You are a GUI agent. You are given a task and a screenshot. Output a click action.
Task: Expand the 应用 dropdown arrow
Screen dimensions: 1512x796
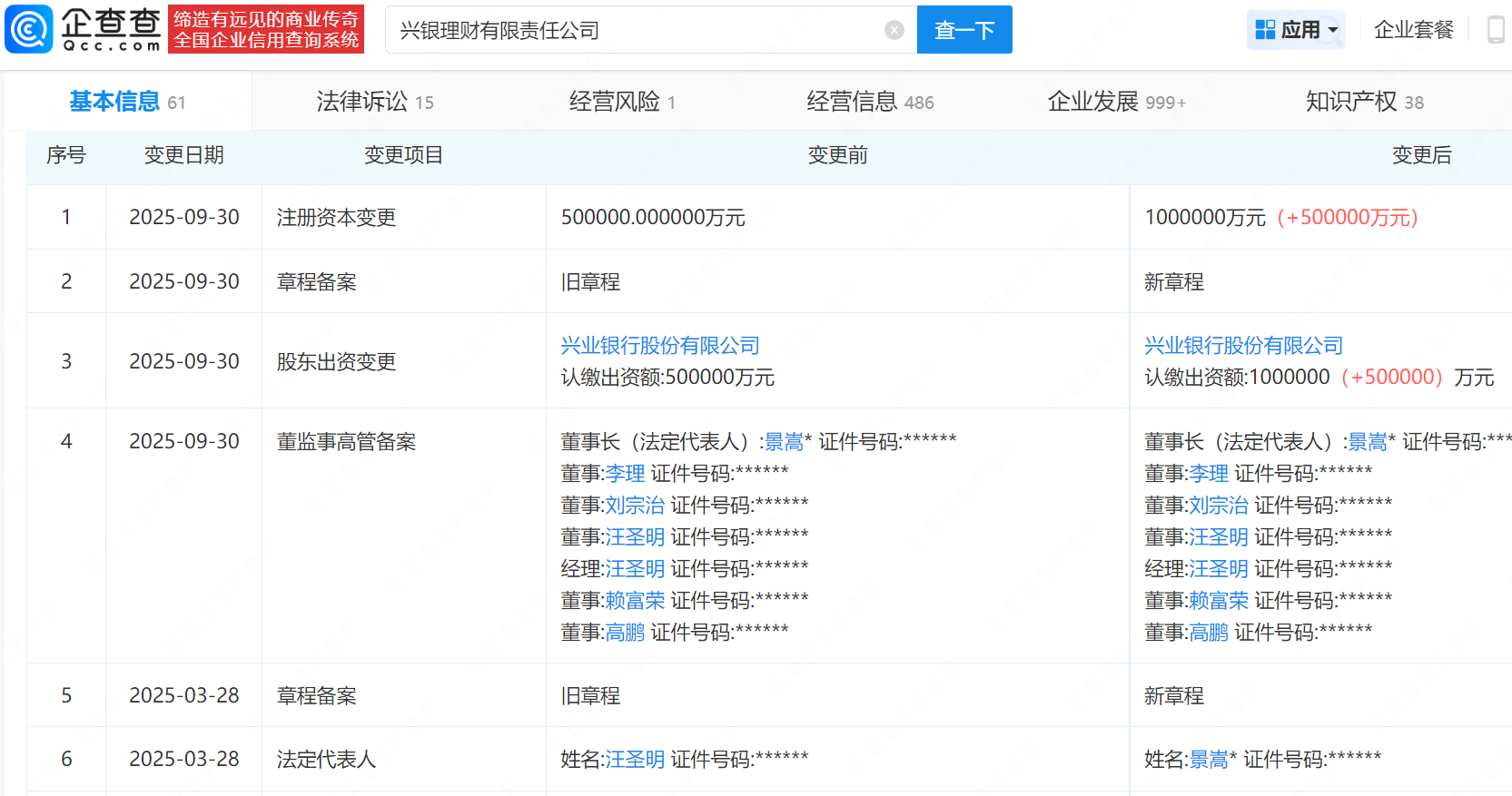point(1333,30)
